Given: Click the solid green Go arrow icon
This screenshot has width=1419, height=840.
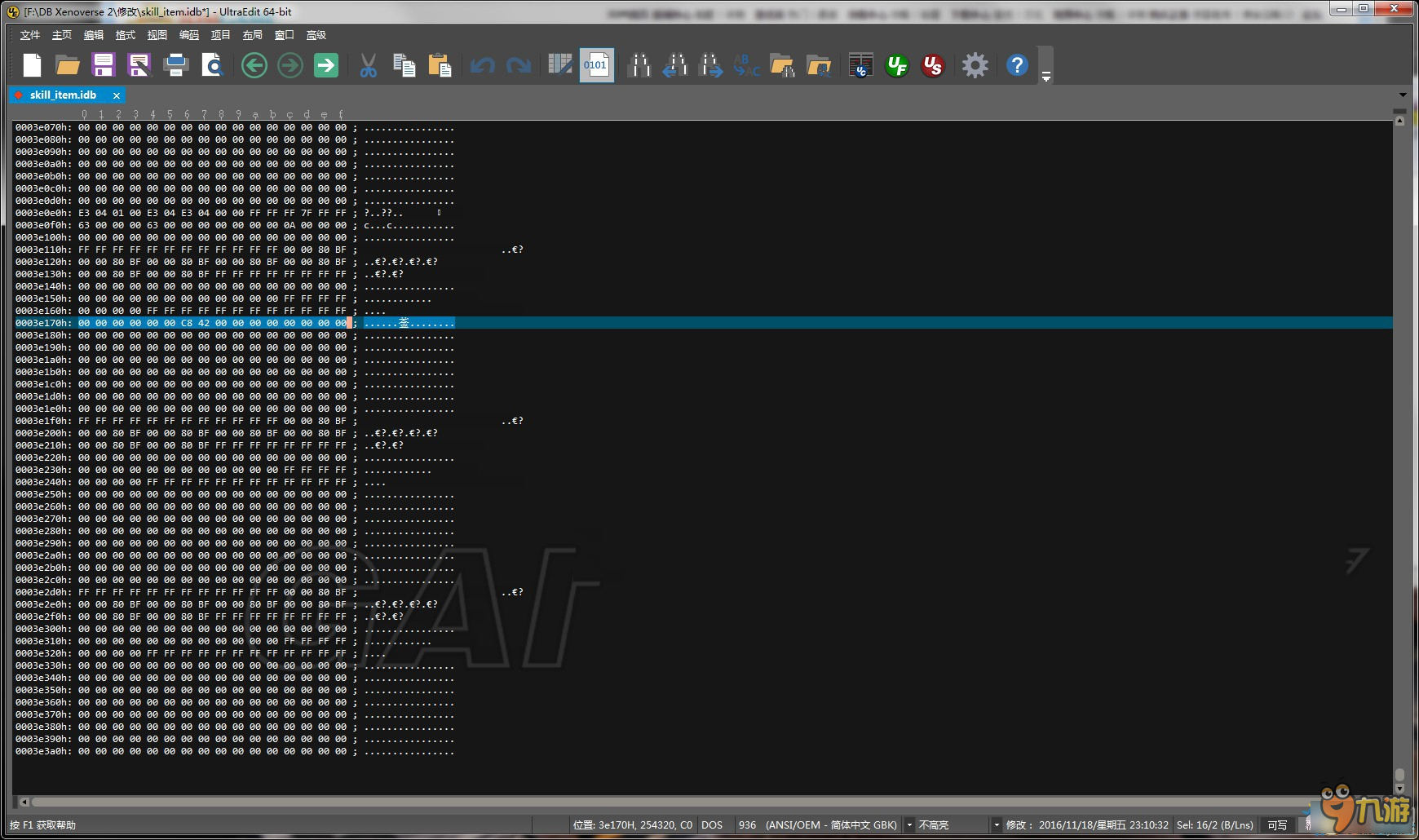Looking at the screenshot, I should (x=326, y=65).
